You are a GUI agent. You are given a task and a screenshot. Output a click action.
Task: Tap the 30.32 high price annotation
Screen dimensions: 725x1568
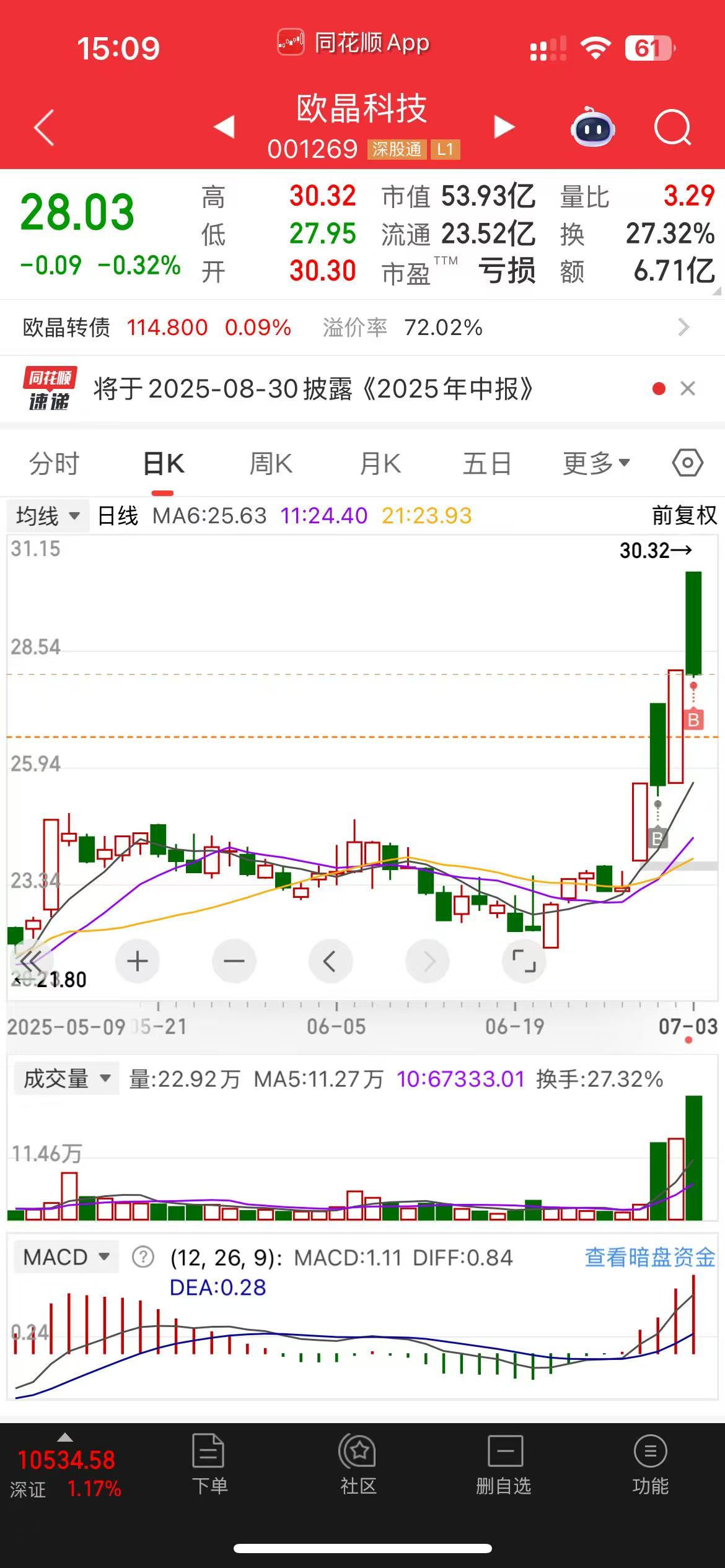pyautogui.click(x=656, y=550)
